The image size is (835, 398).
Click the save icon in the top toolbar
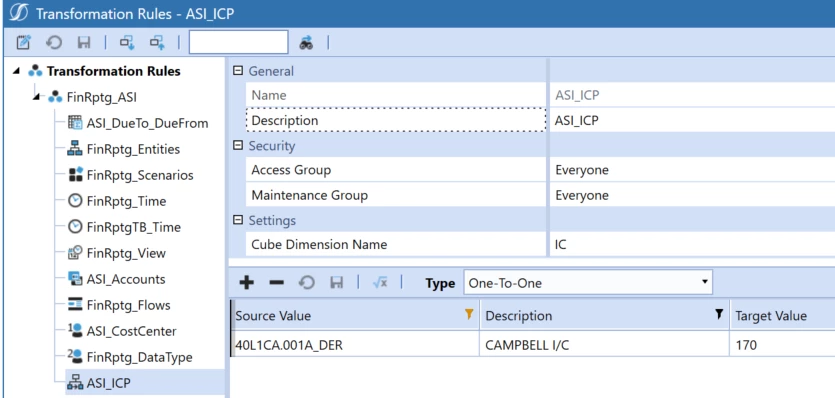pos(84,42)
